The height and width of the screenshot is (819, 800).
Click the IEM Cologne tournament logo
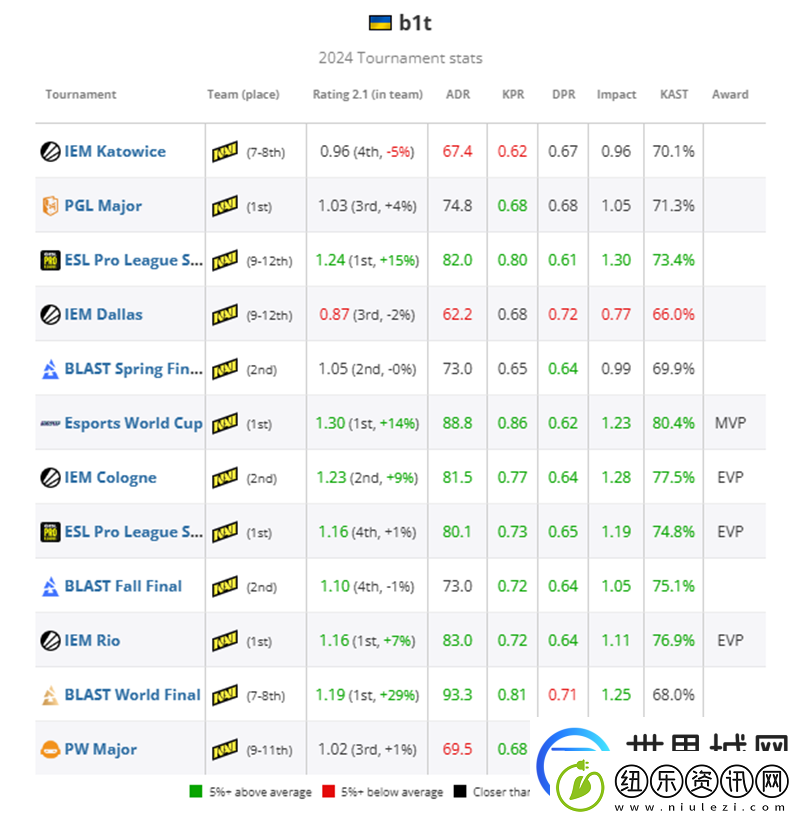50,478
